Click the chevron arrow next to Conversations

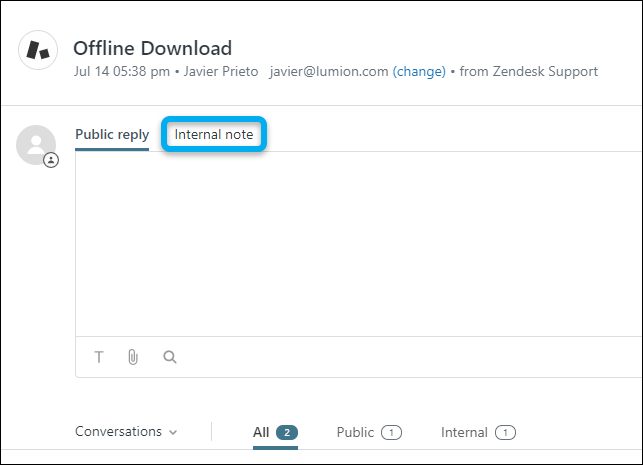173,433
